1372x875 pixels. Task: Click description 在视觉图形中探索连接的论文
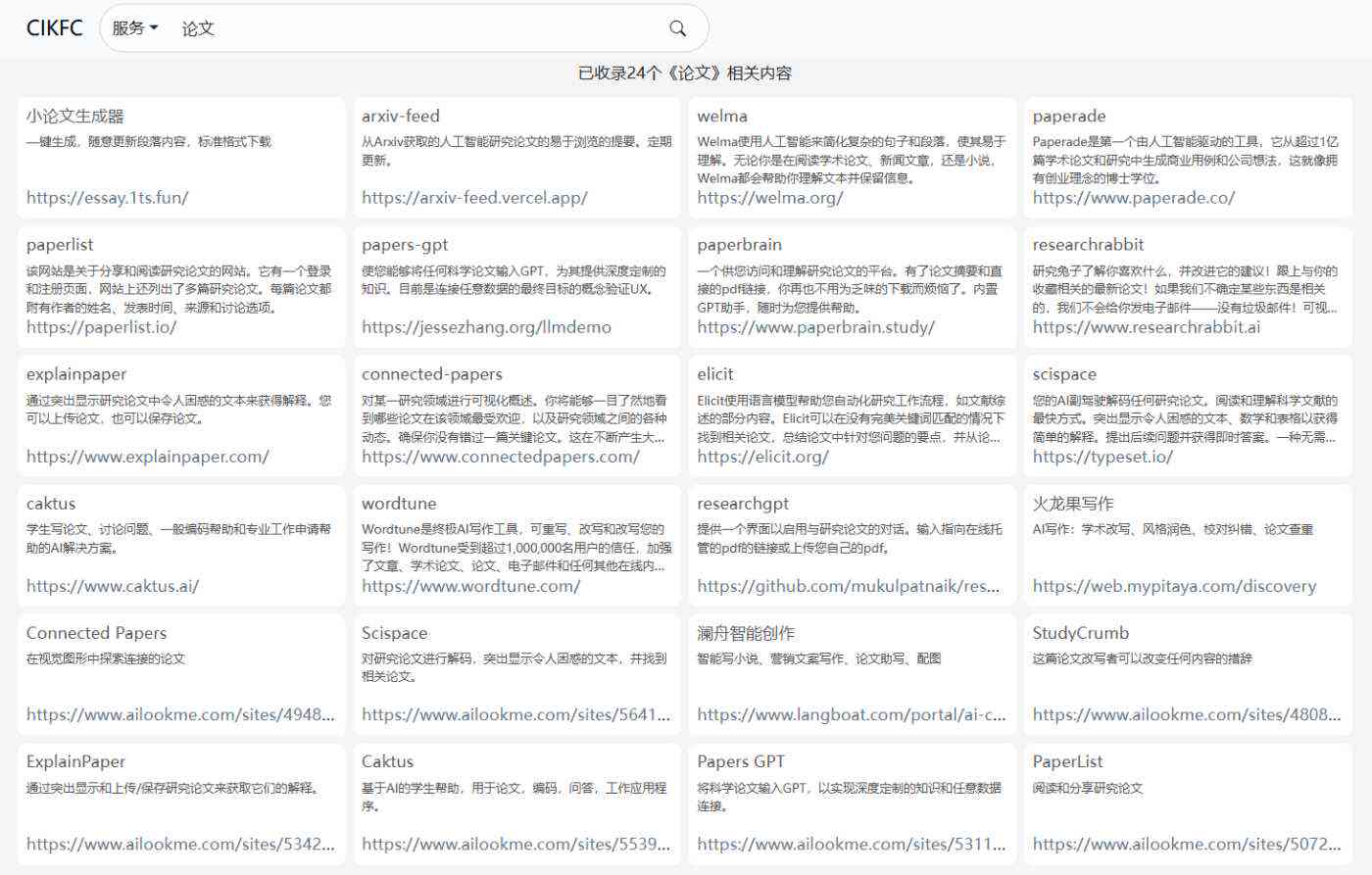(x=106, y=658)
